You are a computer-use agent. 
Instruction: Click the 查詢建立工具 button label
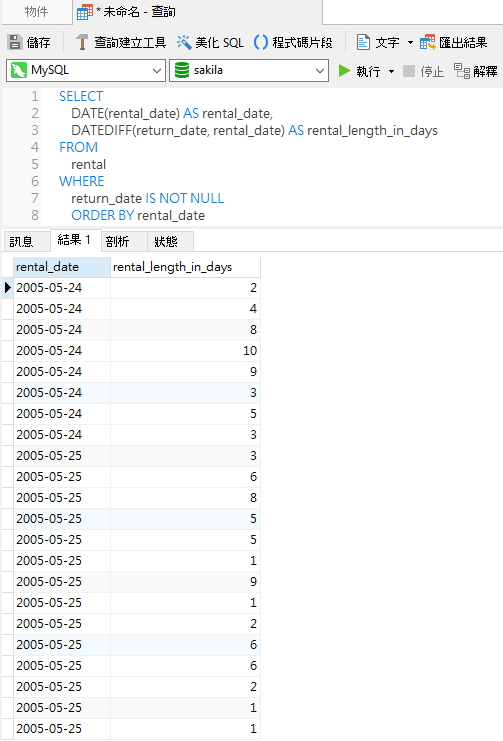(130, 43)
